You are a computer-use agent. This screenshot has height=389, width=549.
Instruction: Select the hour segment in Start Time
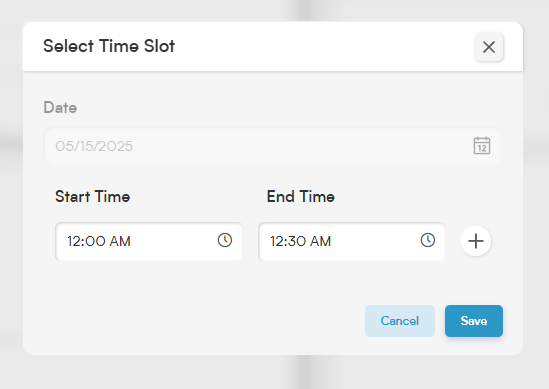click(74, 241)
